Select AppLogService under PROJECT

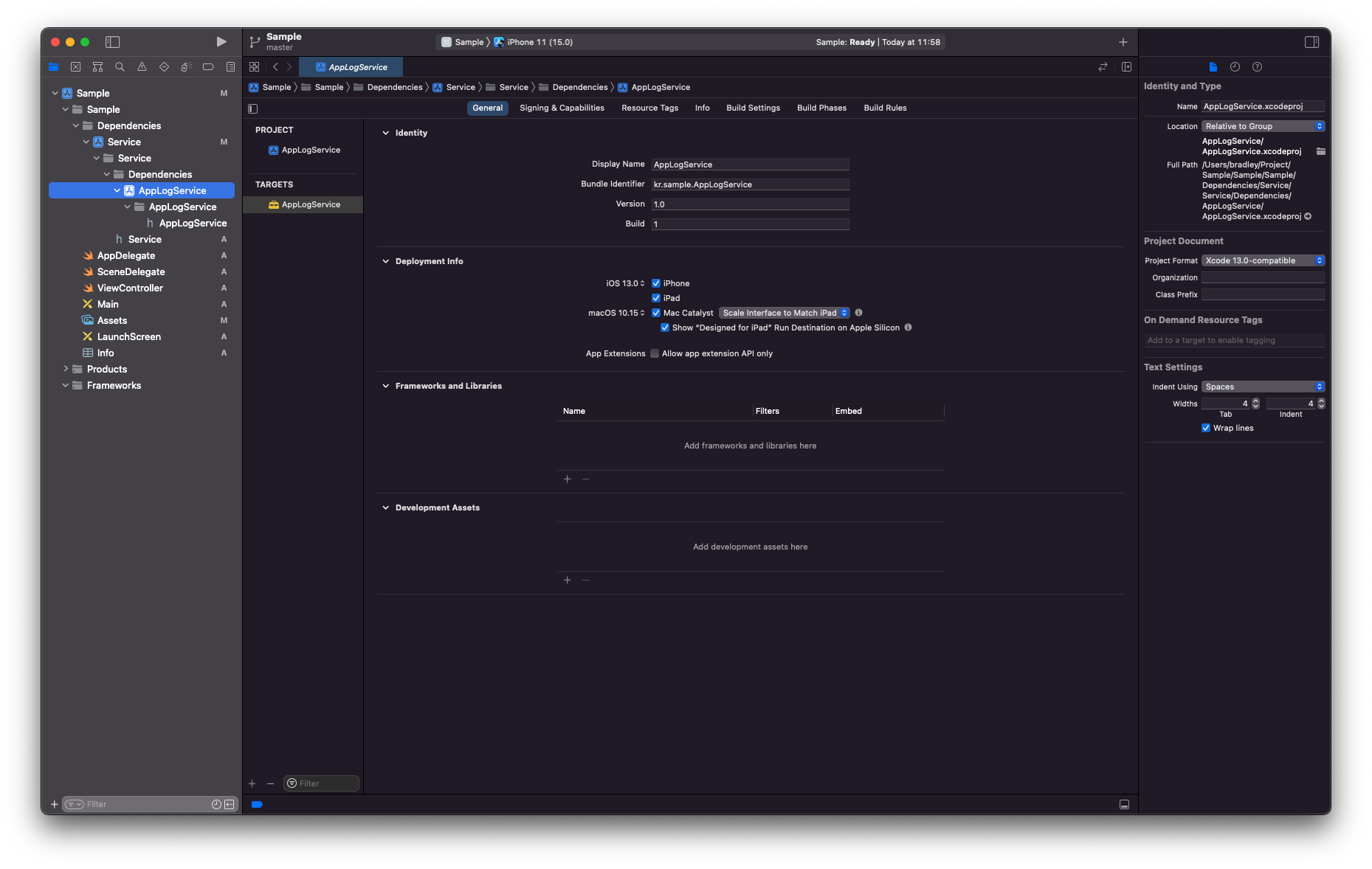pos(303,150)
